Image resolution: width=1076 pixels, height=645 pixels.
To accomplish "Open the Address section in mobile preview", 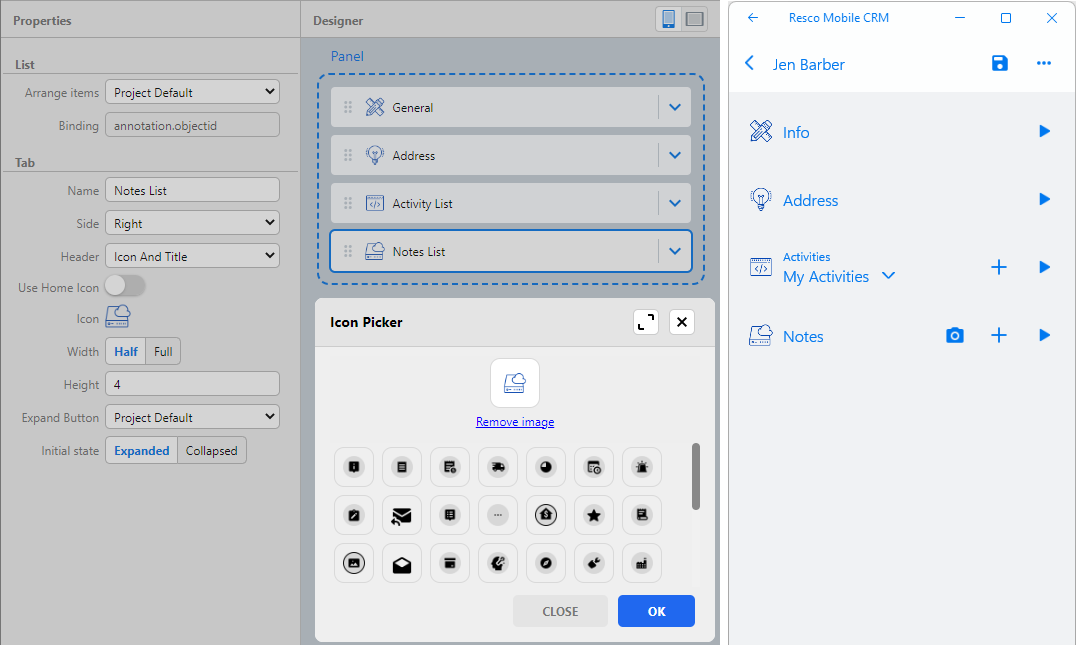I will tap(810, 200).
